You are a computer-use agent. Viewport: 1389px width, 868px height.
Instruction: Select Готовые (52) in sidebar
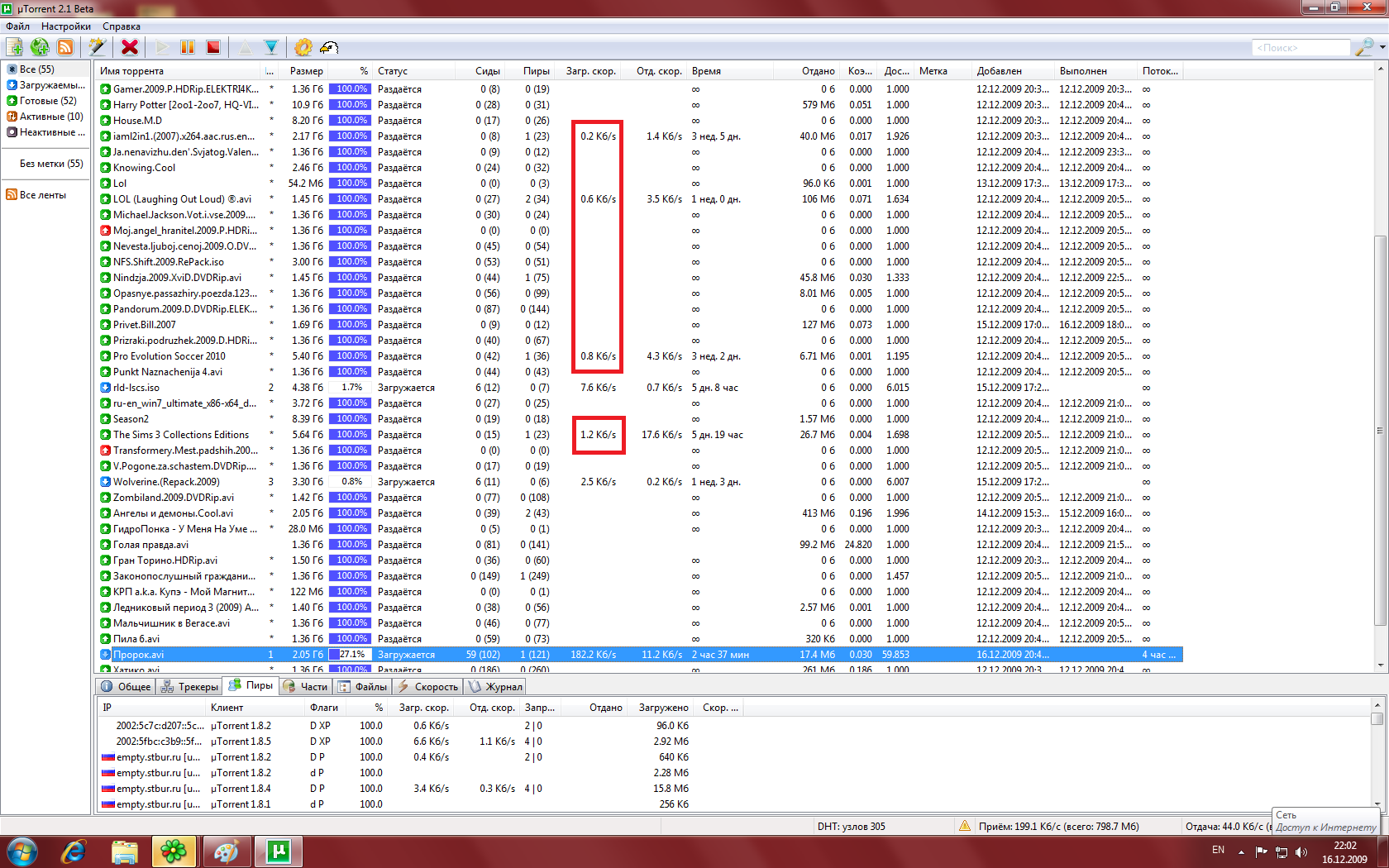pos(47,101)
